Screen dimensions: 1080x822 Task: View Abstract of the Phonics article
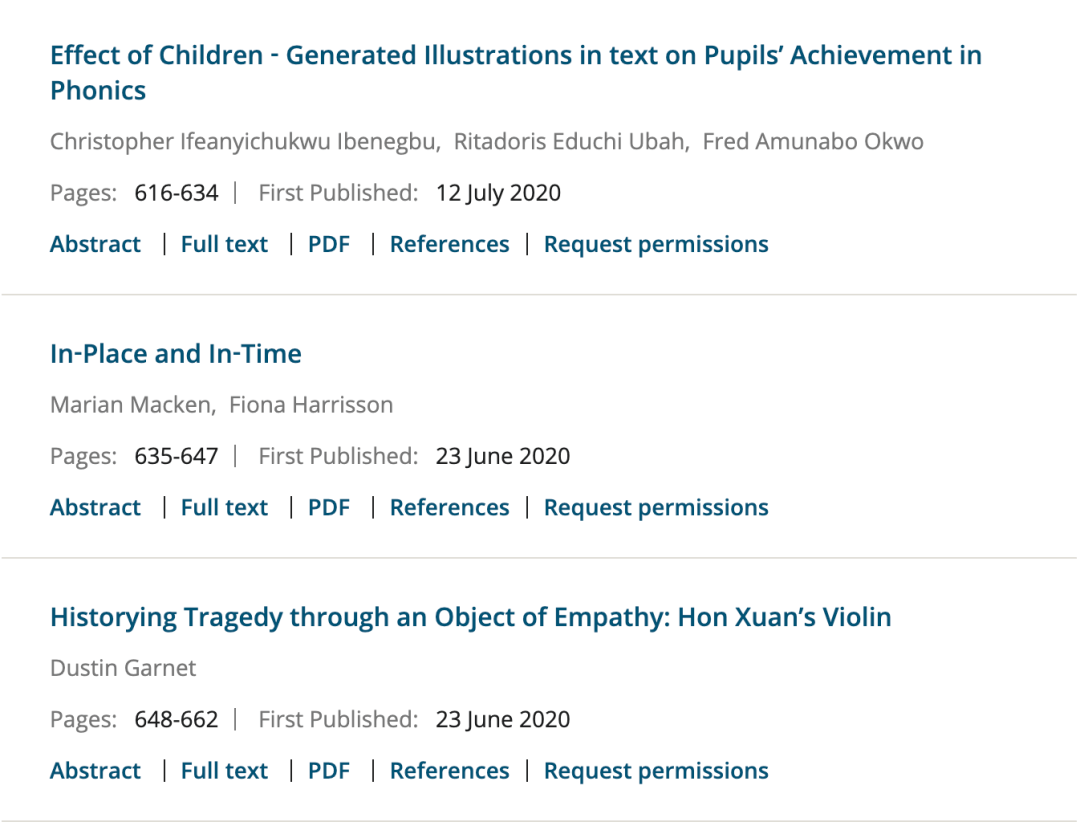click(x=95, y=244)
